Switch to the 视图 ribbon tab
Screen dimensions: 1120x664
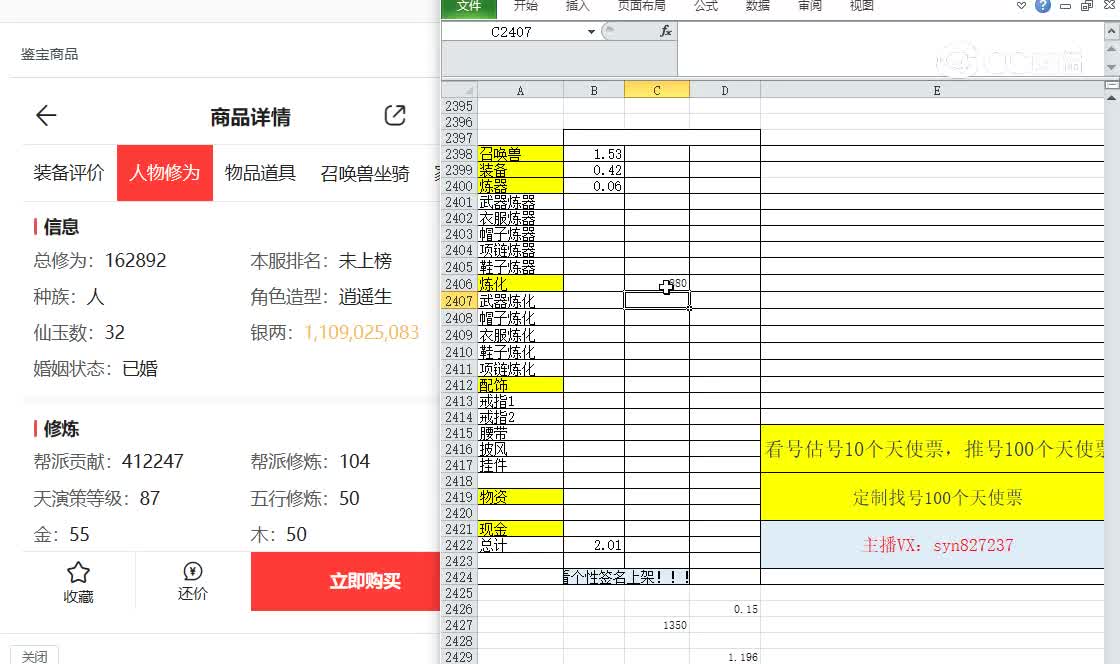click(860, 6)
